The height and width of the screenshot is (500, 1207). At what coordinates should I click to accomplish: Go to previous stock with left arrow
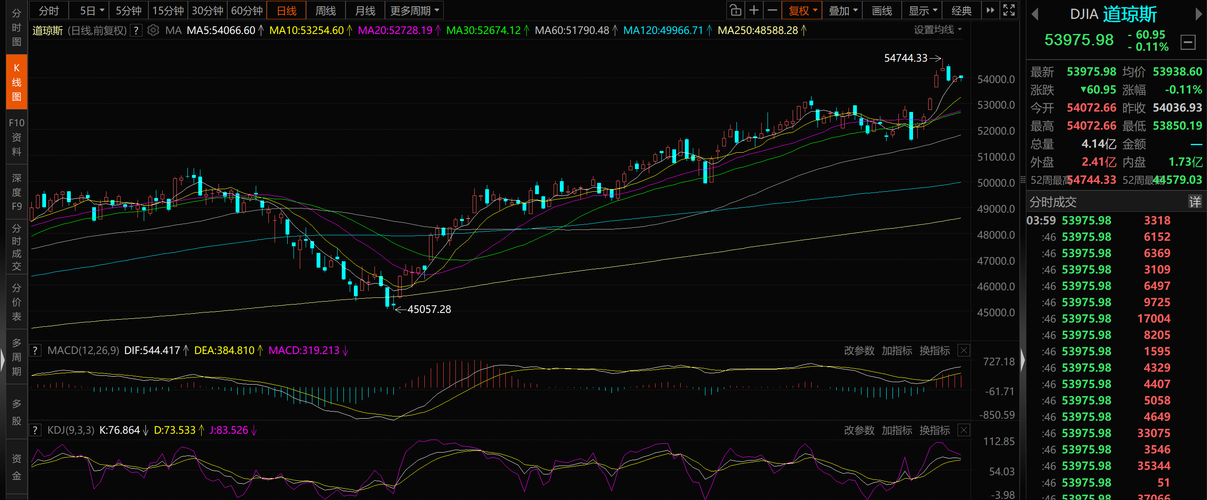[x=1034, y=14]
